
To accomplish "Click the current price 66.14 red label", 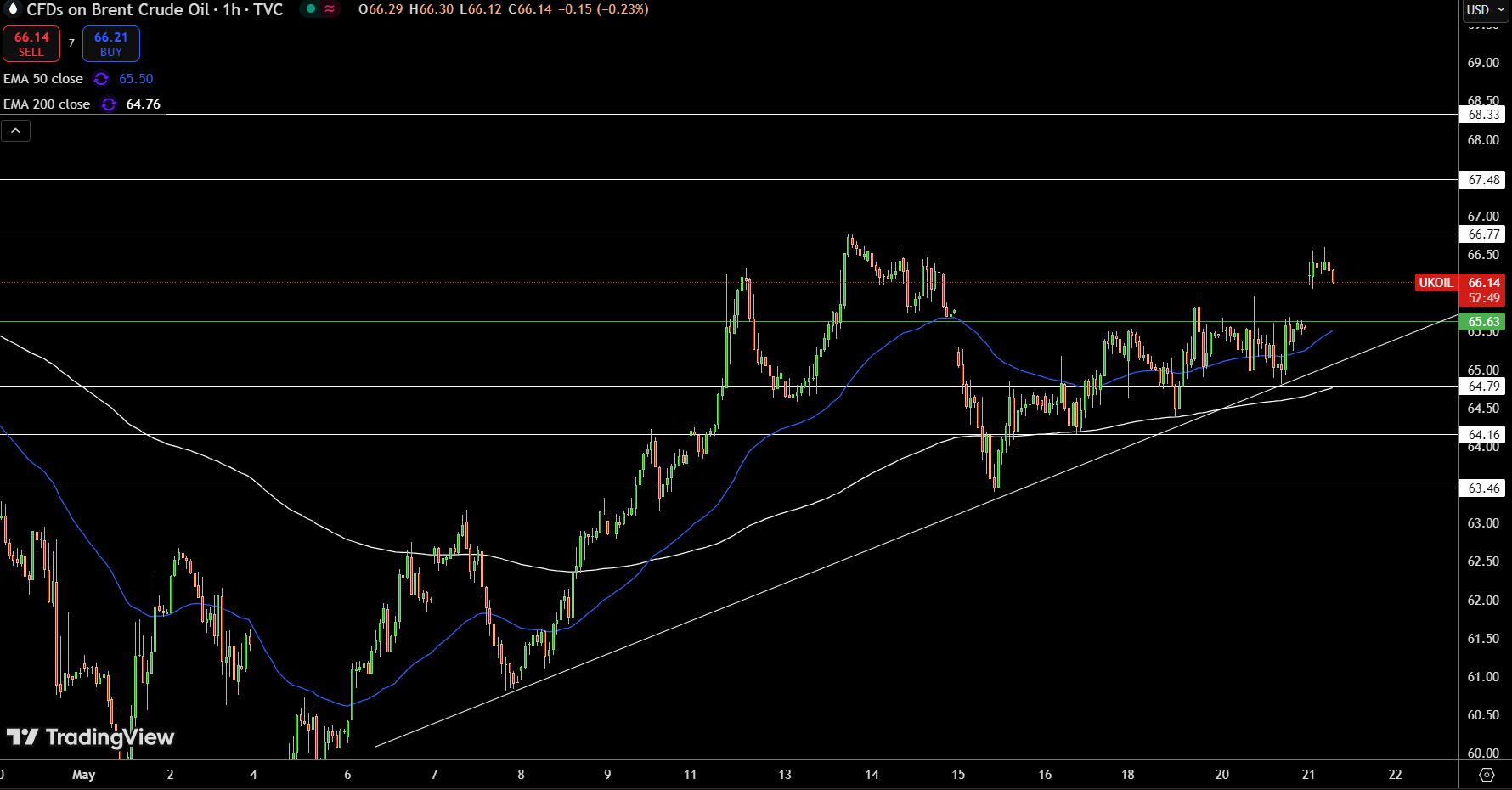I will coord(1484,283).
